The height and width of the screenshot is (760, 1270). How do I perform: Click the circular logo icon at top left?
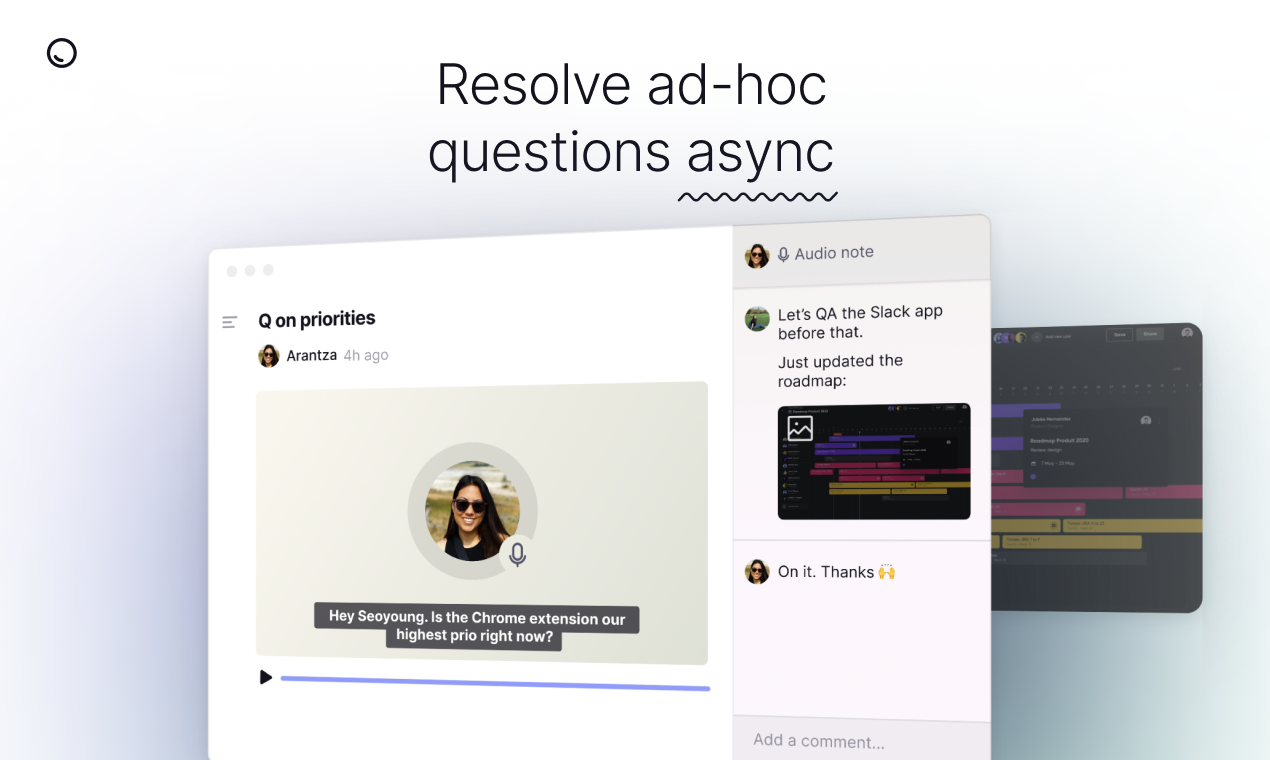[62, 53]
